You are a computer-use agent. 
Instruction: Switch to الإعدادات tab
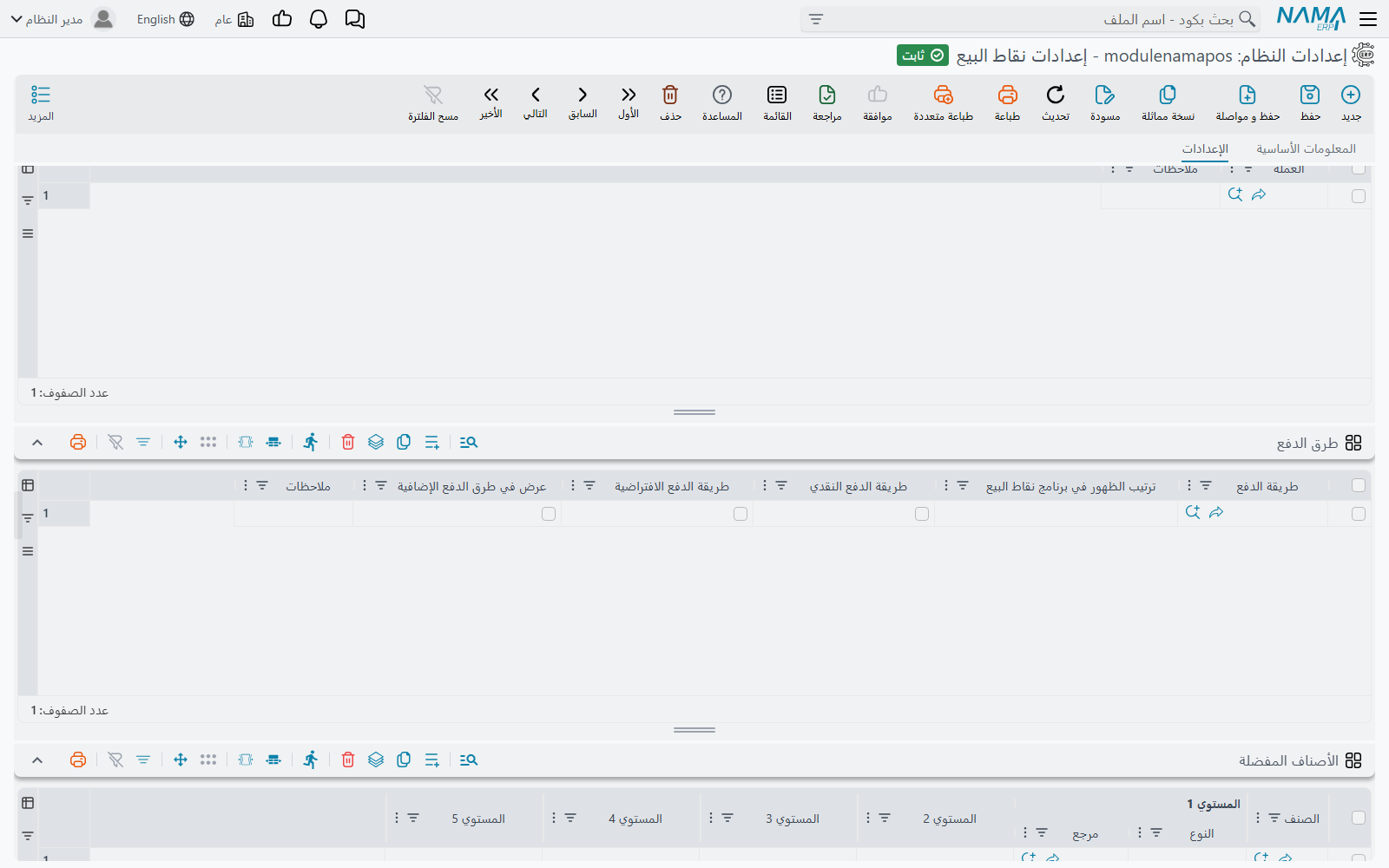(1205, 148)
